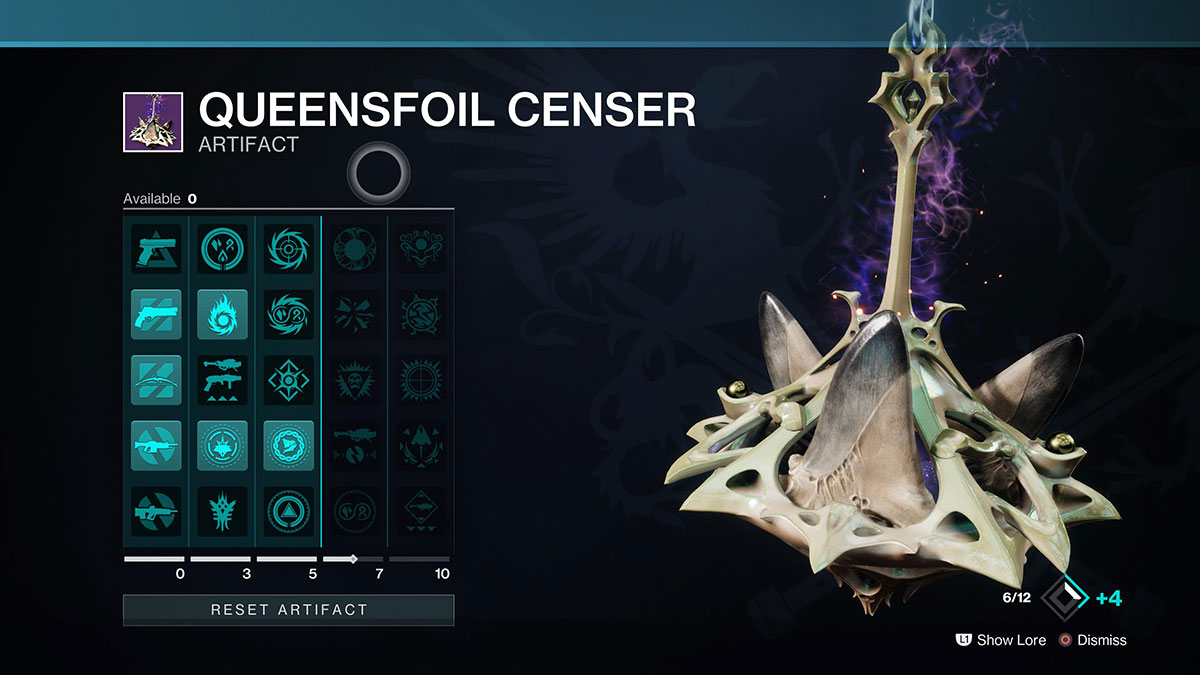The height and width of the screenshot is (675, 1200).
Task: Choose the locked crosshair sunburst perk
Action: [x=420, y=380]
